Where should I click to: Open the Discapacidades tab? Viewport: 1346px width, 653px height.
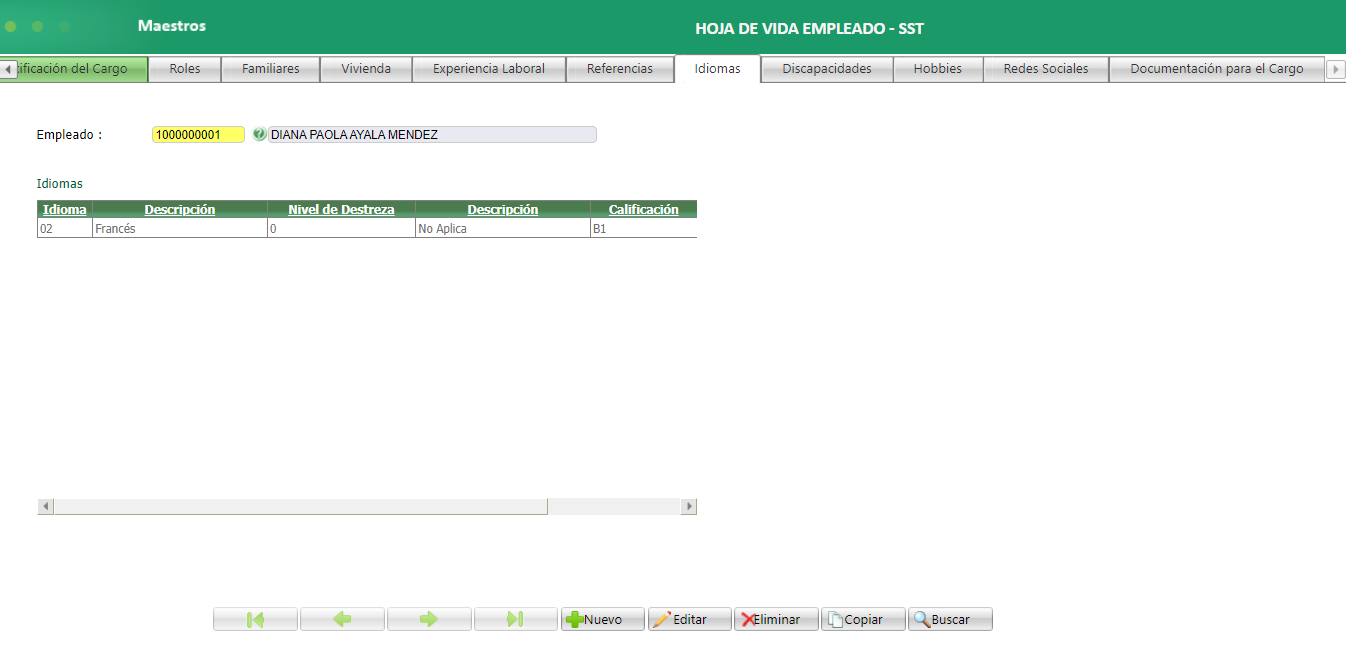827,69
